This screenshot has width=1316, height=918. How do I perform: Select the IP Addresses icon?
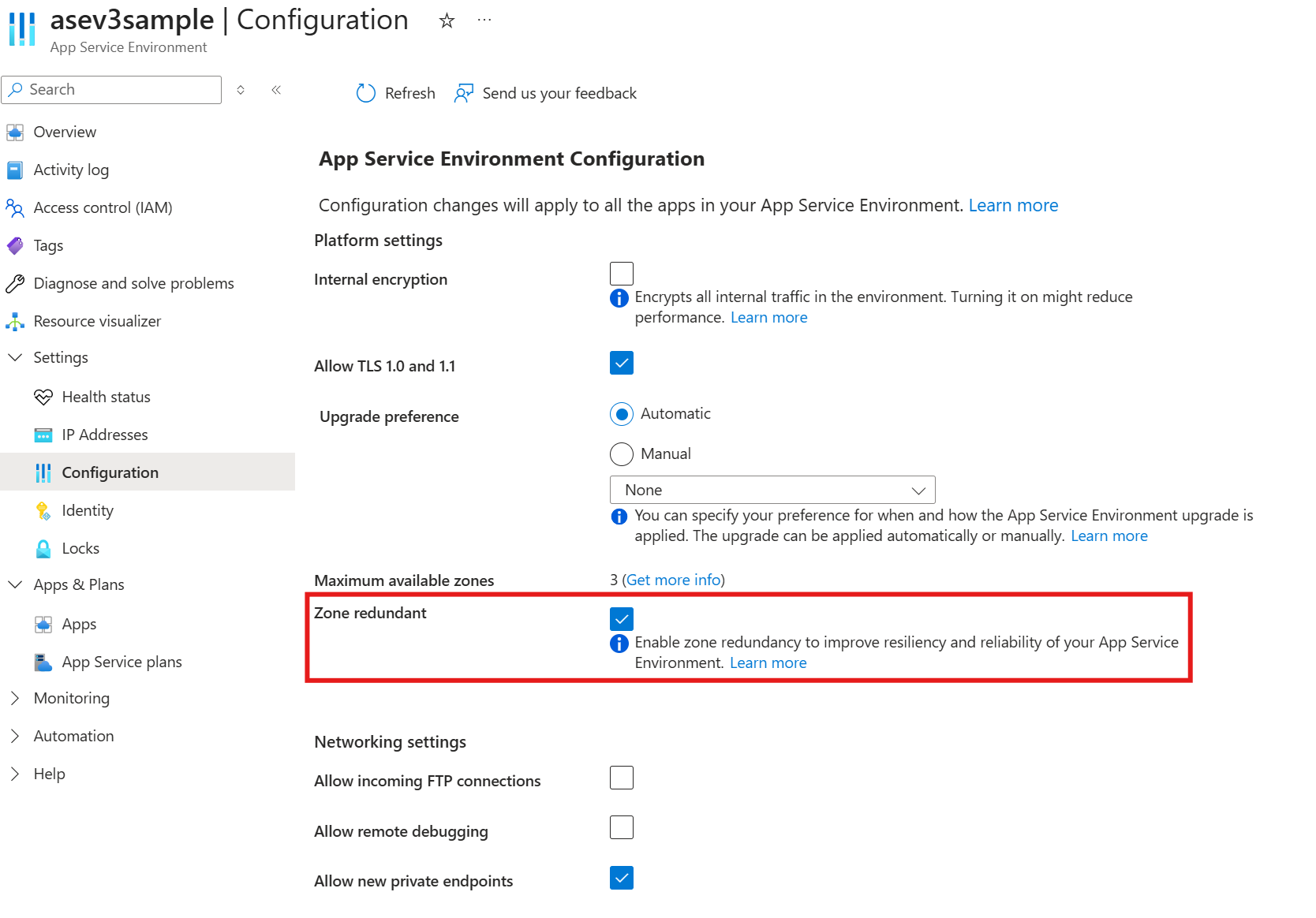(x=45, y=435)
